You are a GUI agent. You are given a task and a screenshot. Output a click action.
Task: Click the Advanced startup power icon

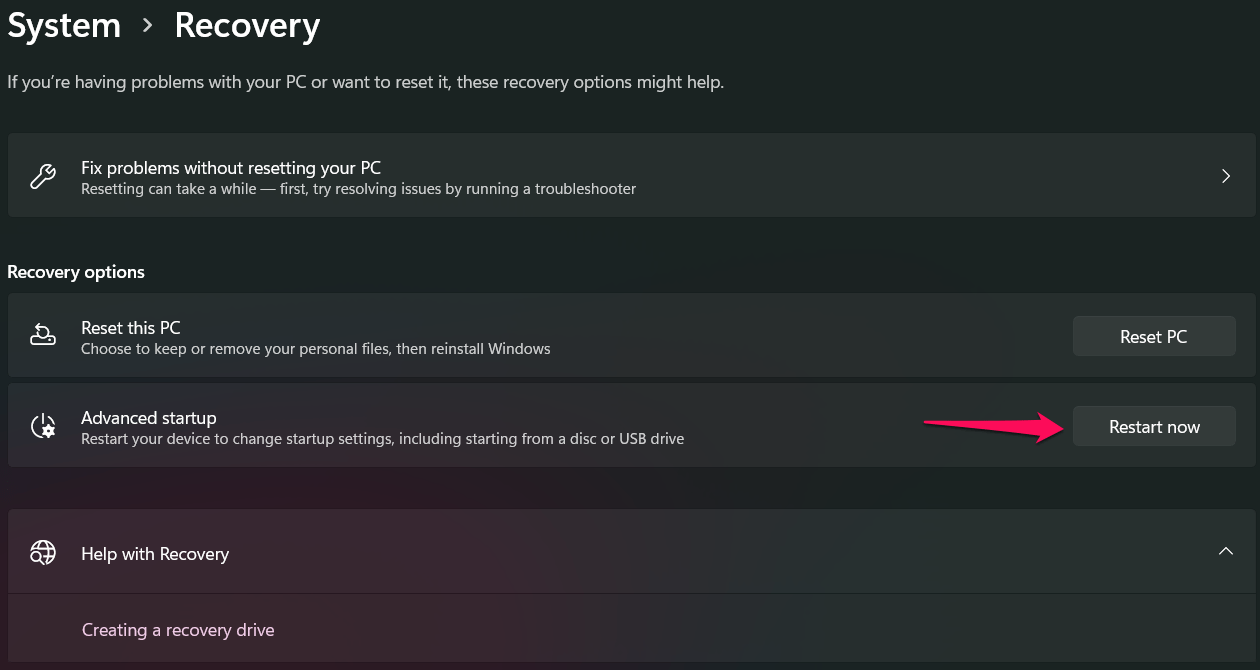(43, 427)
